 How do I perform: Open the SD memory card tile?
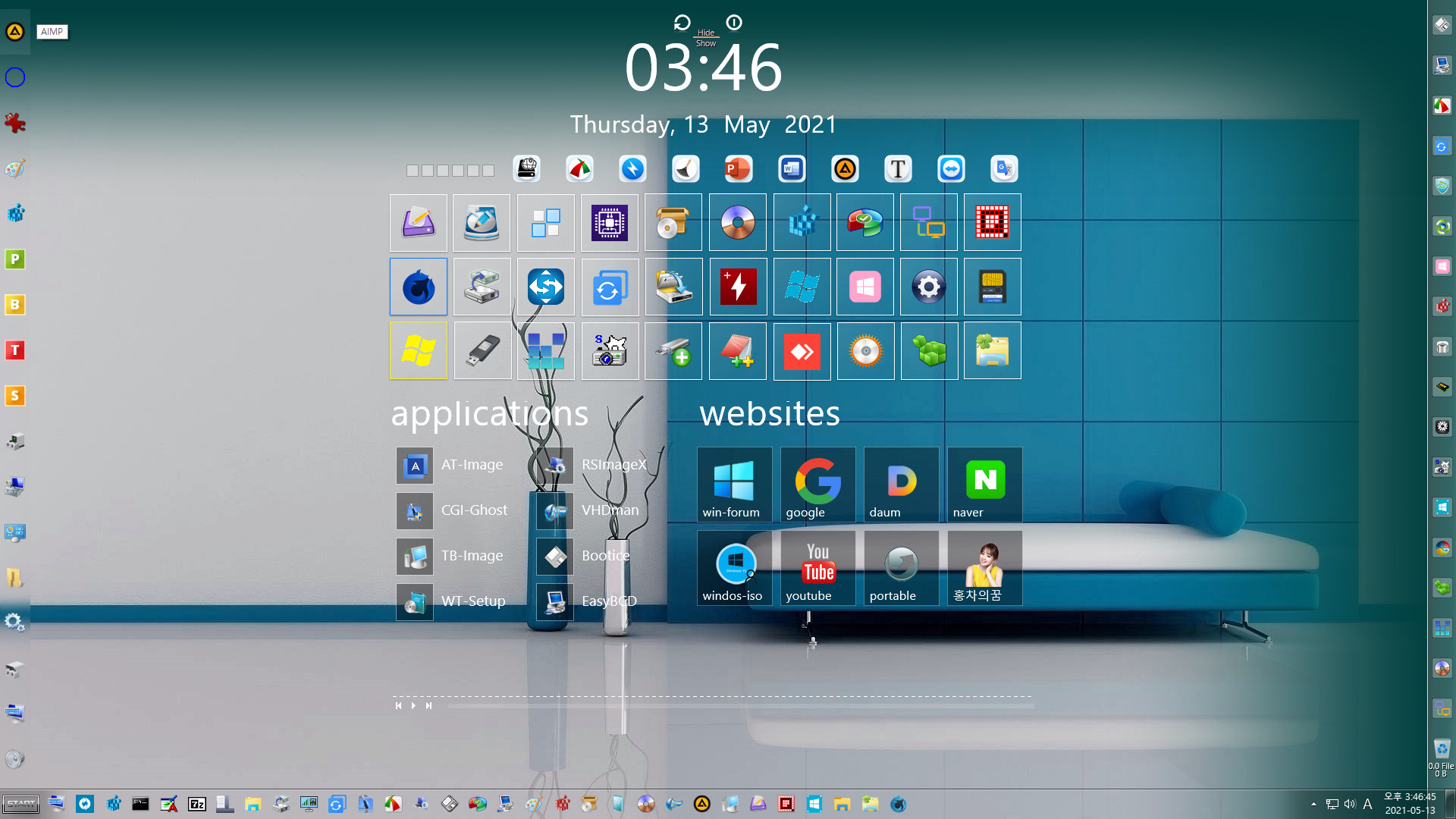click(x=993, y=287)
